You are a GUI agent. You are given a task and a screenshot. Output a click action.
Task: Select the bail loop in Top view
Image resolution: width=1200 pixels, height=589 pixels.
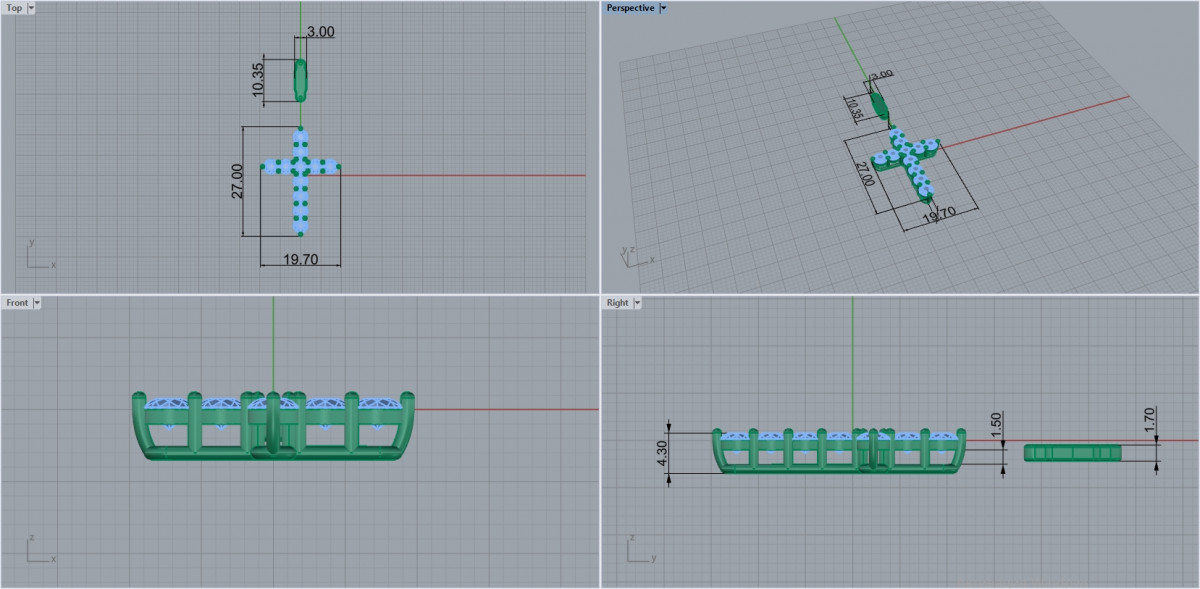click(300, 80)
